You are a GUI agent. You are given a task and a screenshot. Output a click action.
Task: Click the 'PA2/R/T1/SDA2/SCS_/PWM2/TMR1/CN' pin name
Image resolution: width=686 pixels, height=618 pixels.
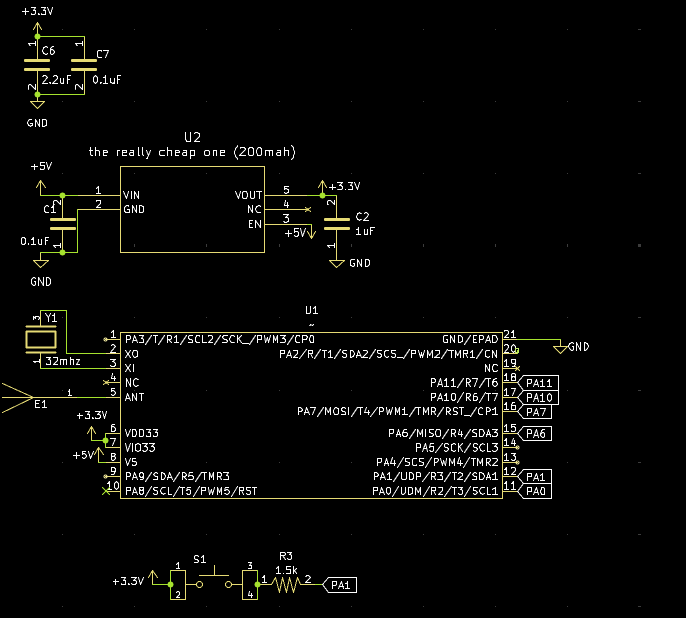pos(388,354)
